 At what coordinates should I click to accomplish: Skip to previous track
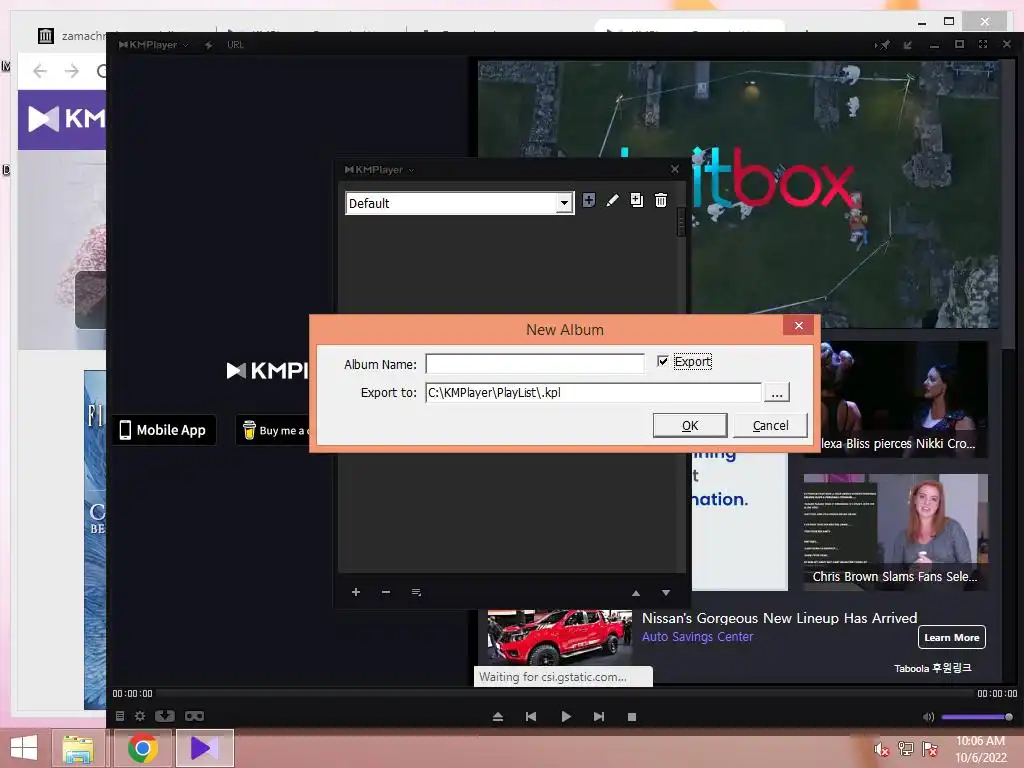(x=531, y=717)
